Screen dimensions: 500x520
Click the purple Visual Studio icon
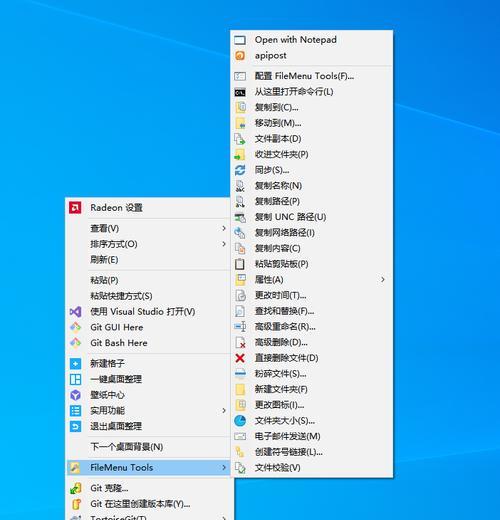(x=75, y=312)
